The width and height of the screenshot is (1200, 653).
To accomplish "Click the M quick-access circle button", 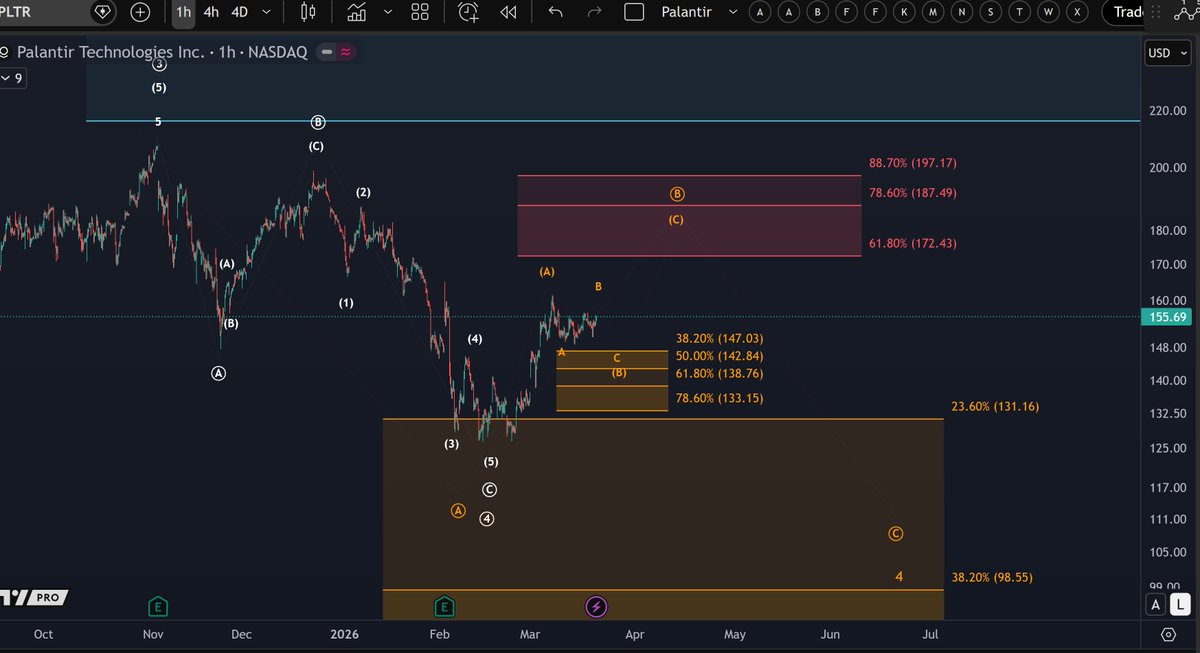I will click(933, 12).
